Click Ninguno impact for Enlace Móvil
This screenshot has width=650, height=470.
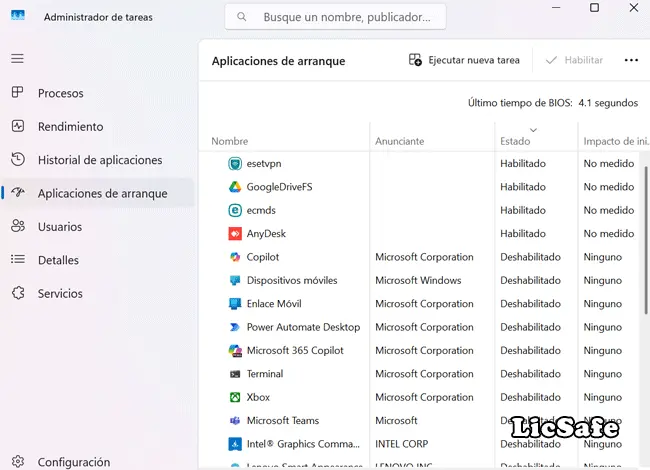click(x=603, y=304)
